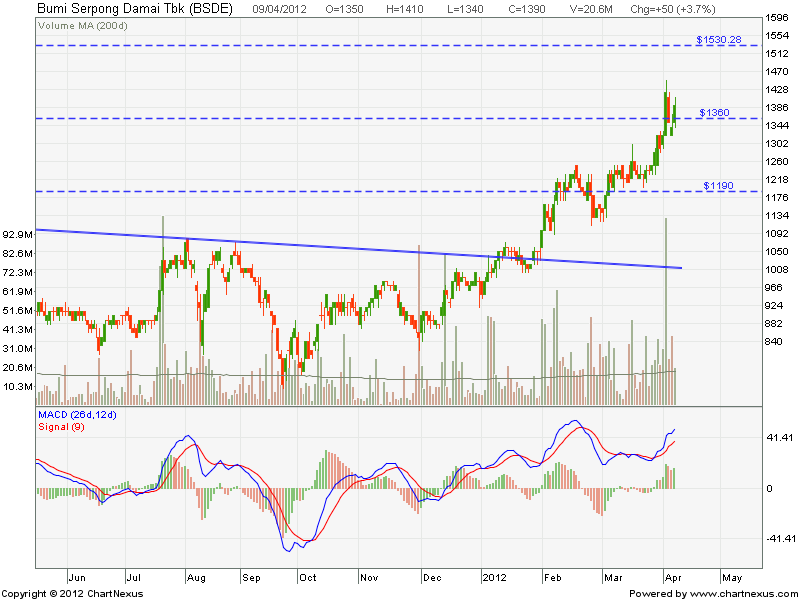Click the H=1410 high price value
The width and height of the screenshot is (800, 600).
pyautogui.click(x=405, y=9)
